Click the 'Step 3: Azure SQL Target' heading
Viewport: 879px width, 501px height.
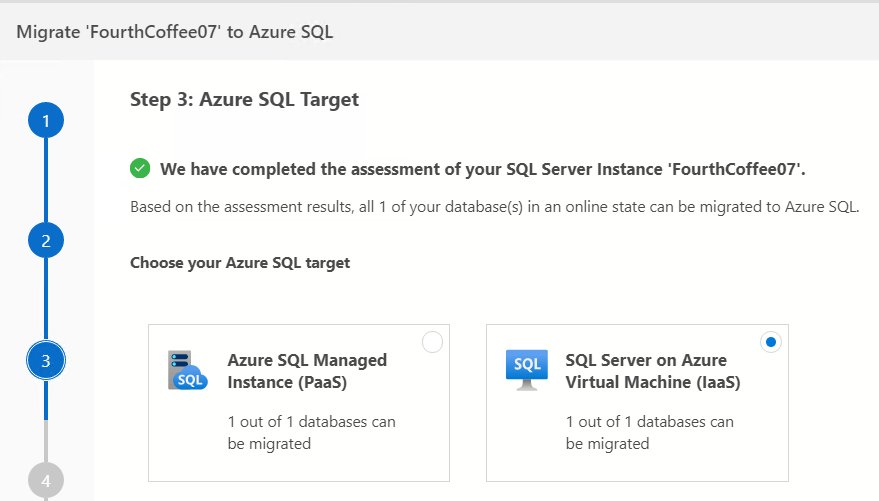pyautogui.click(x=244, y=99)
